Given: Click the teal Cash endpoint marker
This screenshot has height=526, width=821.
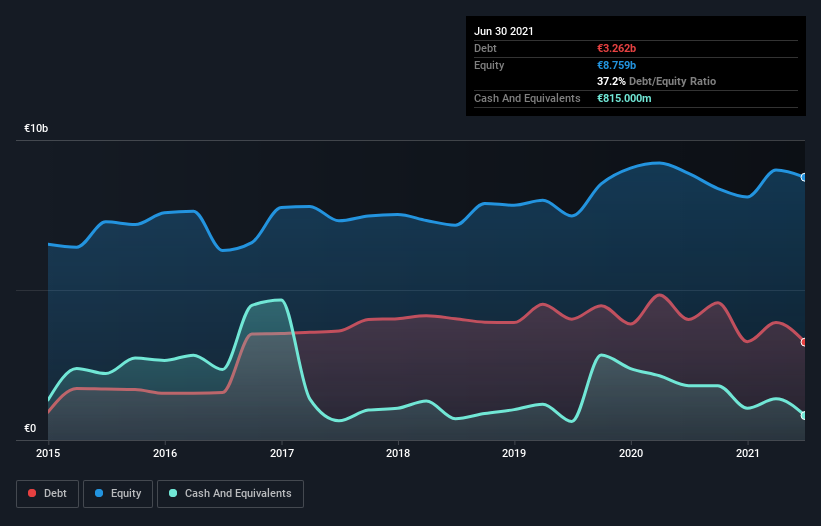Looking at the screenshot, I should (804, 416).
